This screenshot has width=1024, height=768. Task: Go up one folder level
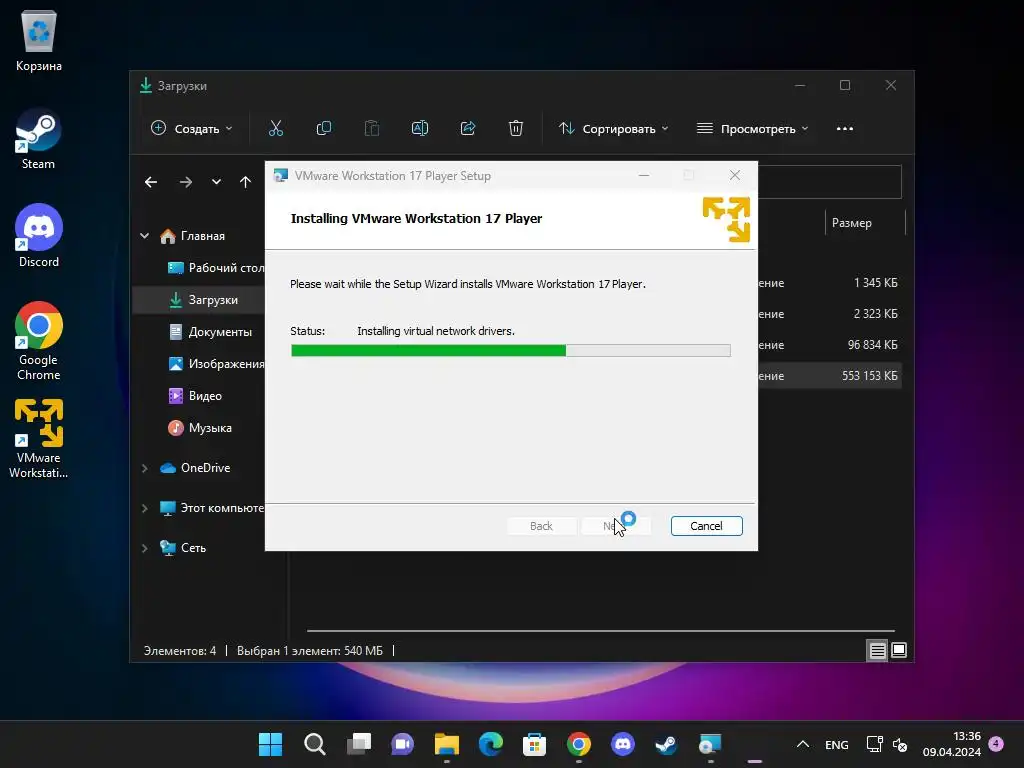pos(245,182)
